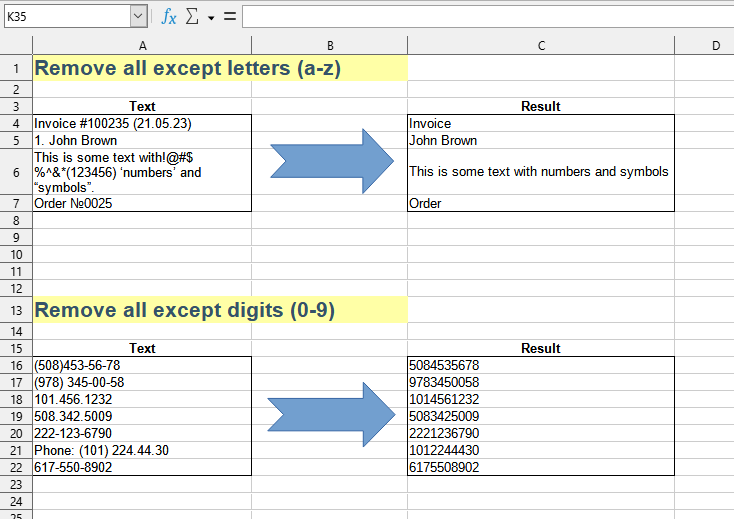Select column B header

(329, 46)
